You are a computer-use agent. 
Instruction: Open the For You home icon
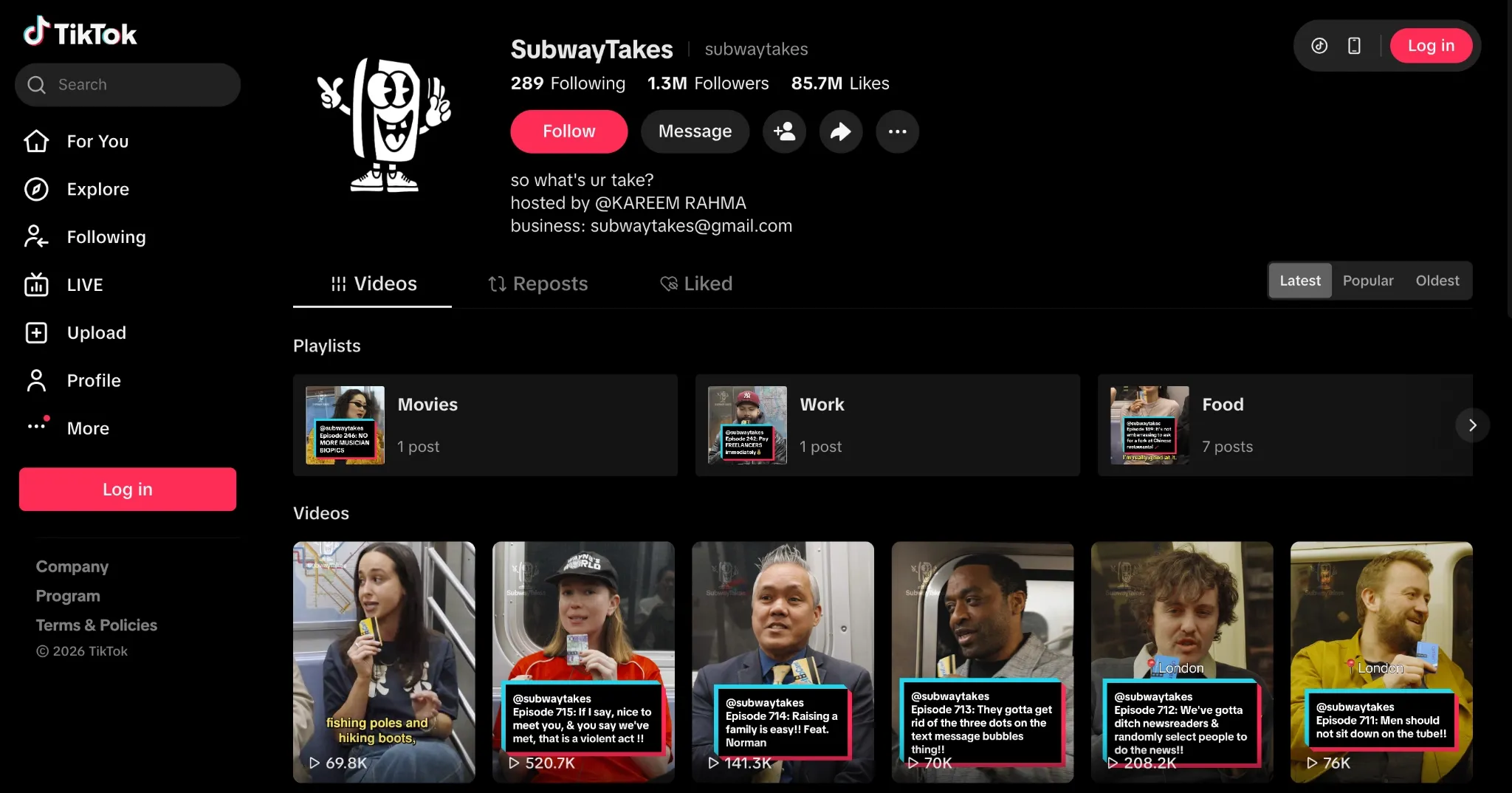tap(36, 141)
